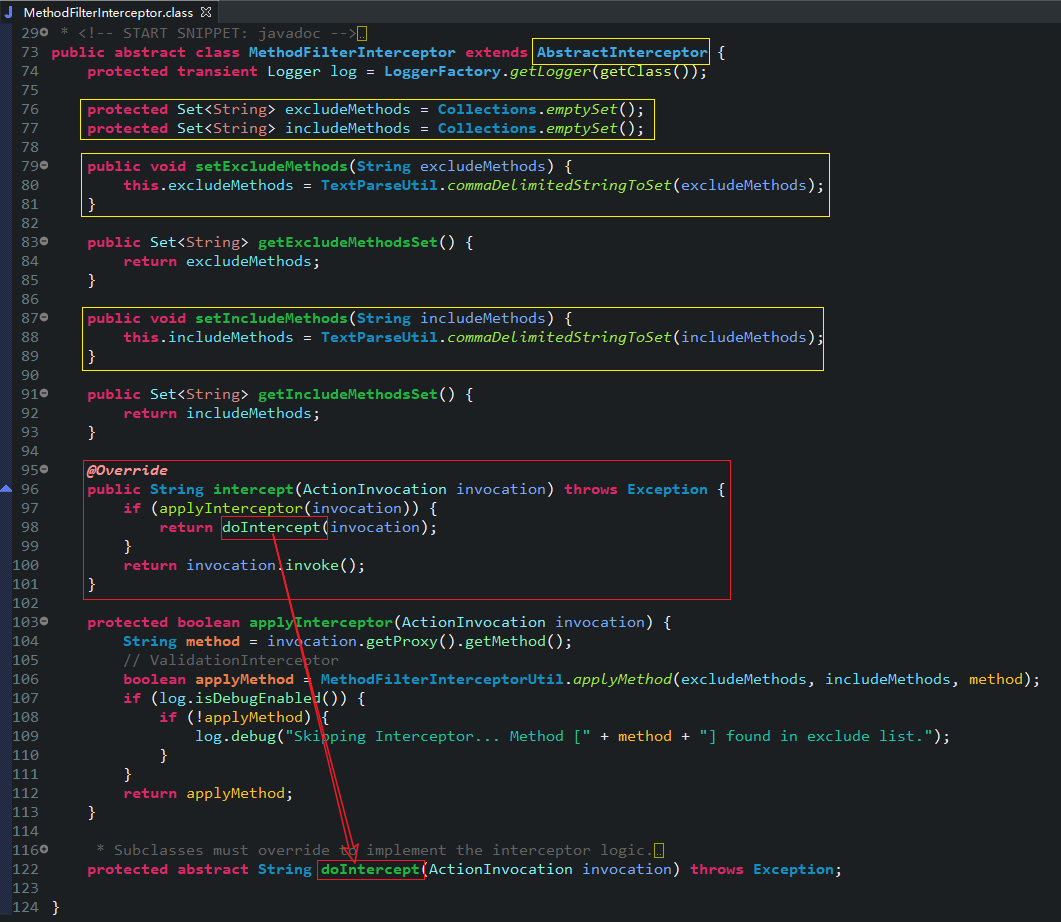Select the MethodFilterInterceptor.class tab
The image size is (1061, 922).
108,12
